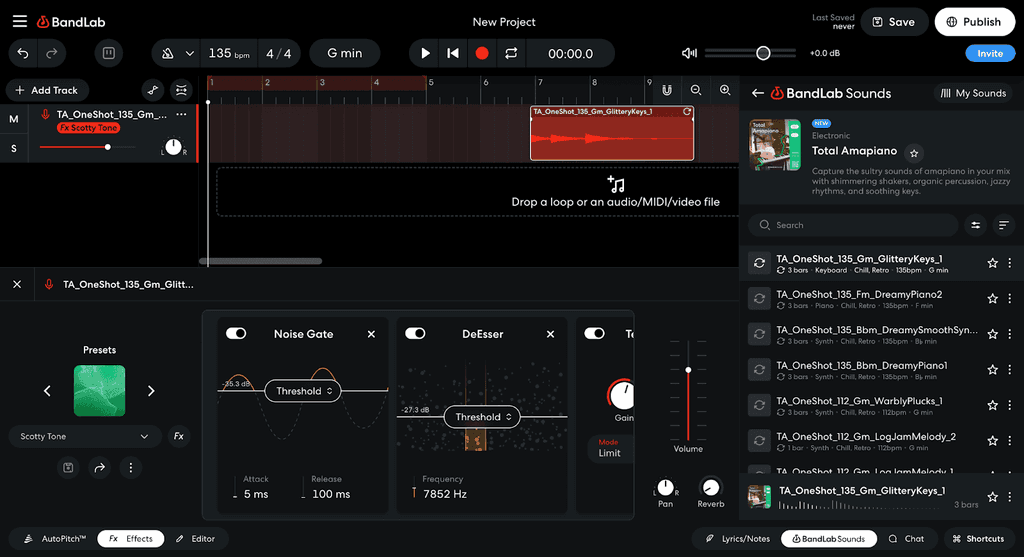Go to previous preset
The height and width of the screenshot is (557, 1024).
tap(47, 390)
